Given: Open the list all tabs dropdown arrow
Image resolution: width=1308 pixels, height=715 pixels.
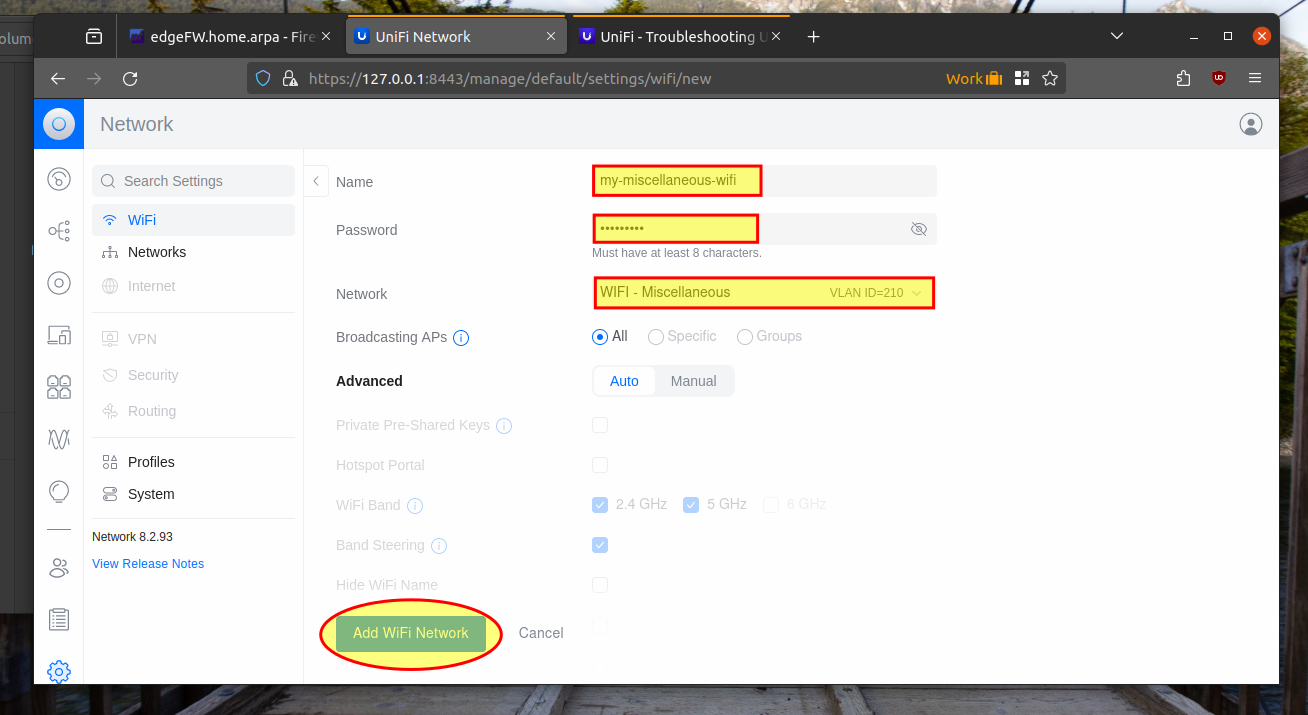Looking at the screenshot, I should [x=1117, y=36].
